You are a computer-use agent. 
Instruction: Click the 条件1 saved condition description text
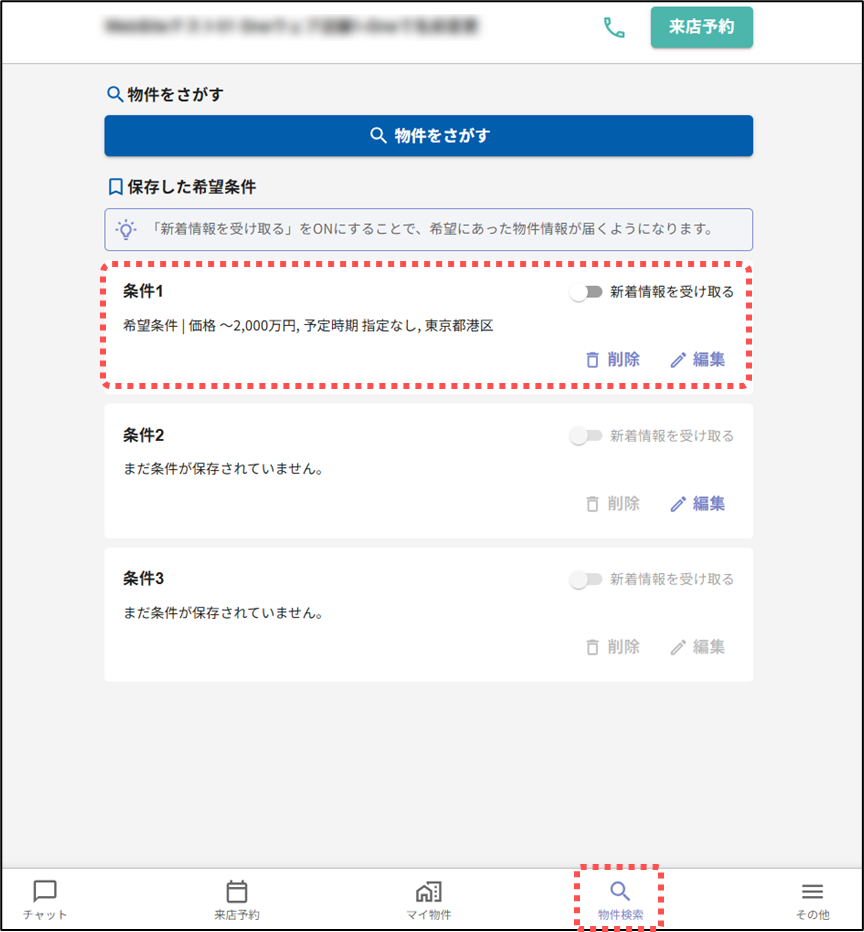coord(308,326)
